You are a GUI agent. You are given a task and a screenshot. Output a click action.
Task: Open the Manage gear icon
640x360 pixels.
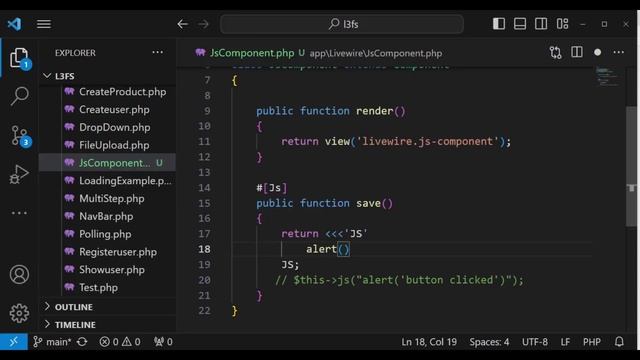pos(19,313)
